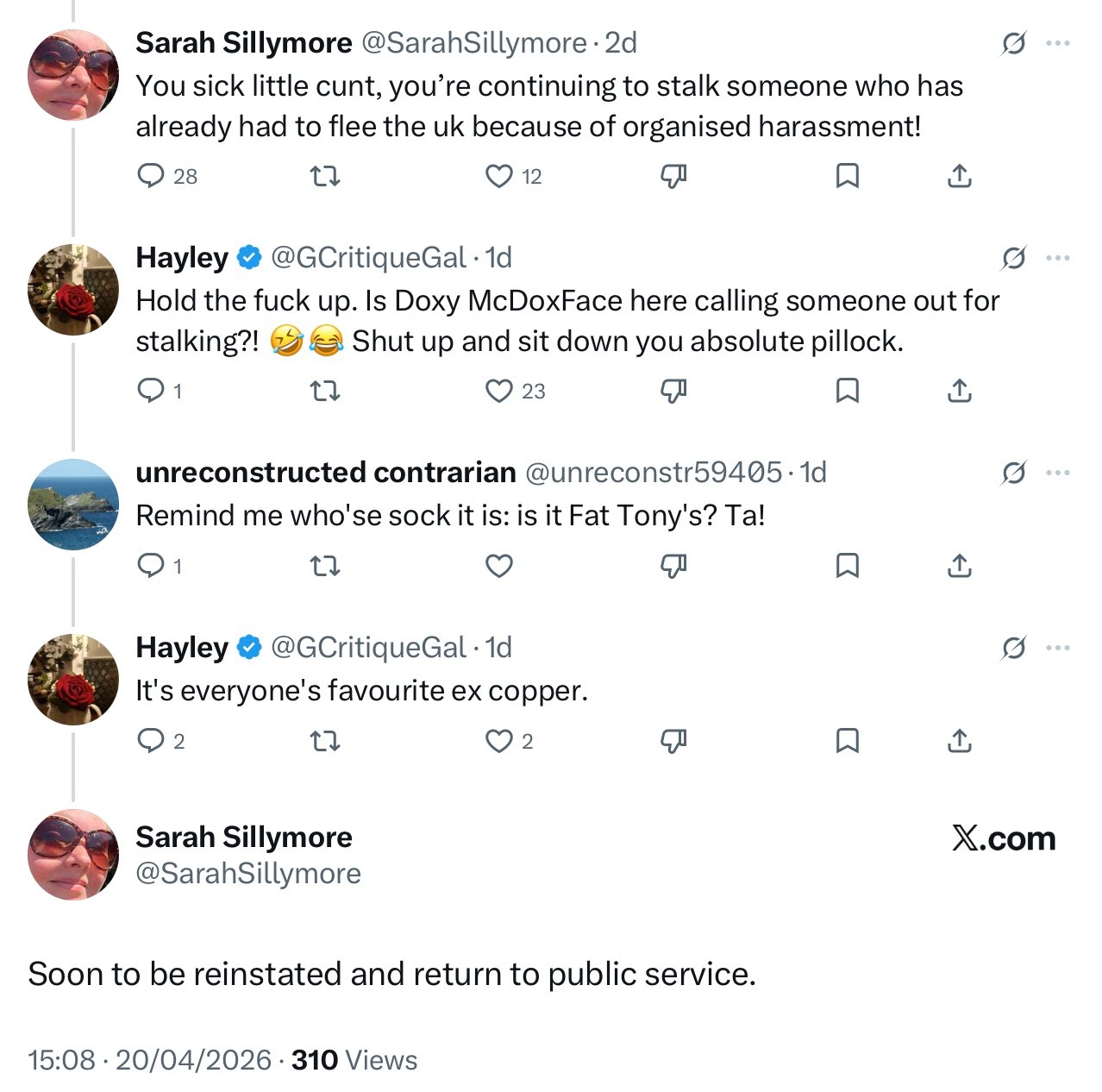Click Sarah Sillymore's avatar on main tweet
The width and height of the screenshot is (1102, 1092).
73,854
